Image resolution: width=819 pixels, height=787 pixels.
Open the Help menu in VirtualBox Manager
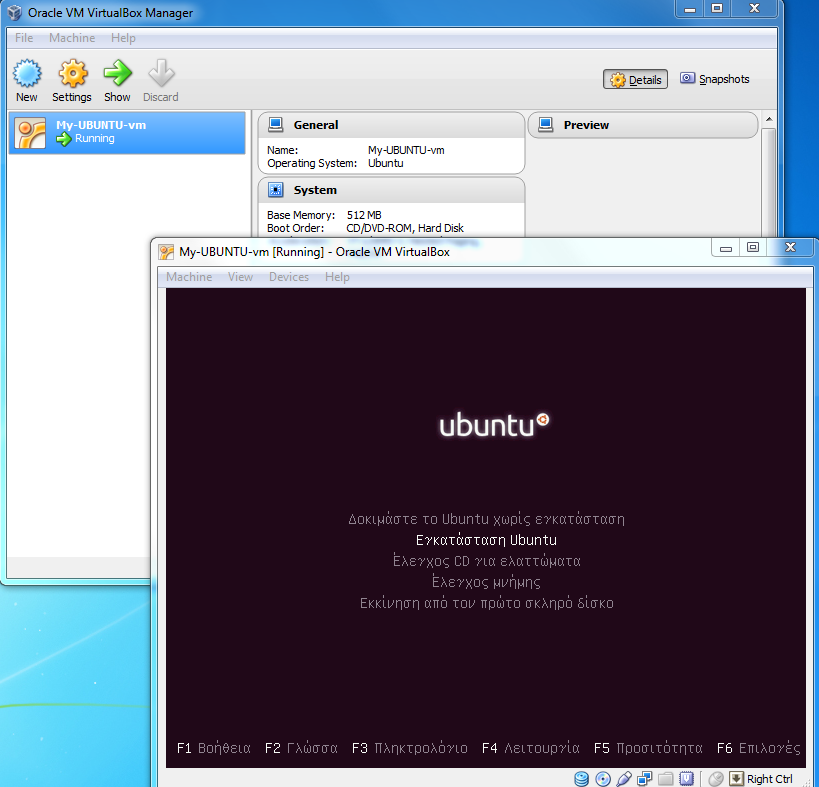123,38
